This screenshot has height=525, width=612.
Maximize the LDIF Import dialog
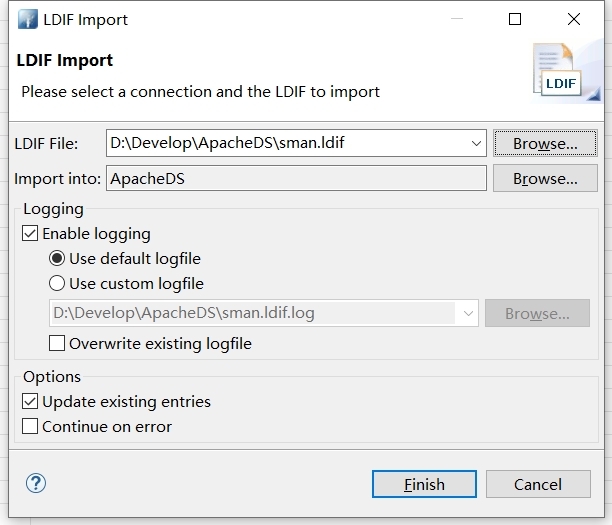tap(515, 19)
